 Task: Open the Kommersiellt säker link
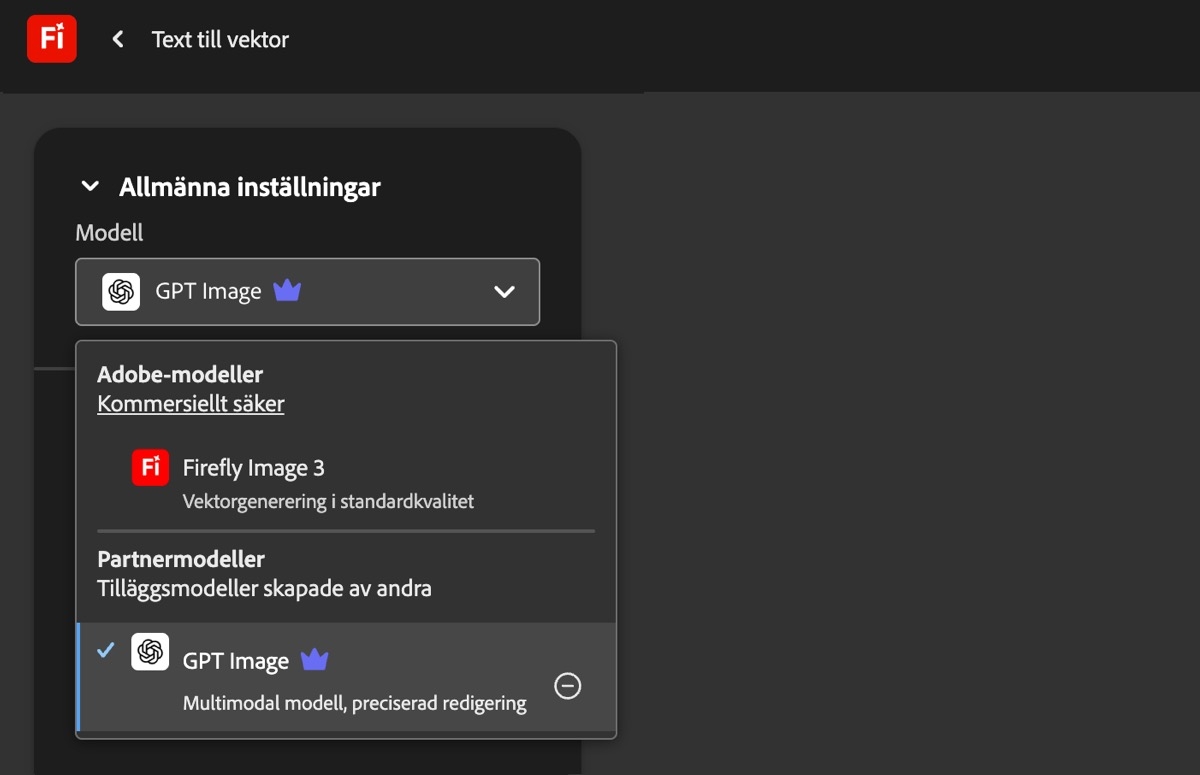[x=190, y=404]
